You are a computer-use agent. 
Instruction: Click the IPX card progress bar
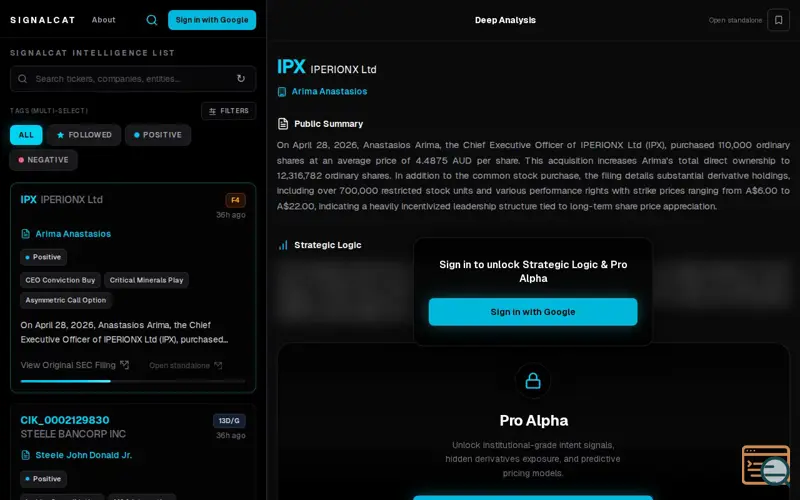click(133, 381)
